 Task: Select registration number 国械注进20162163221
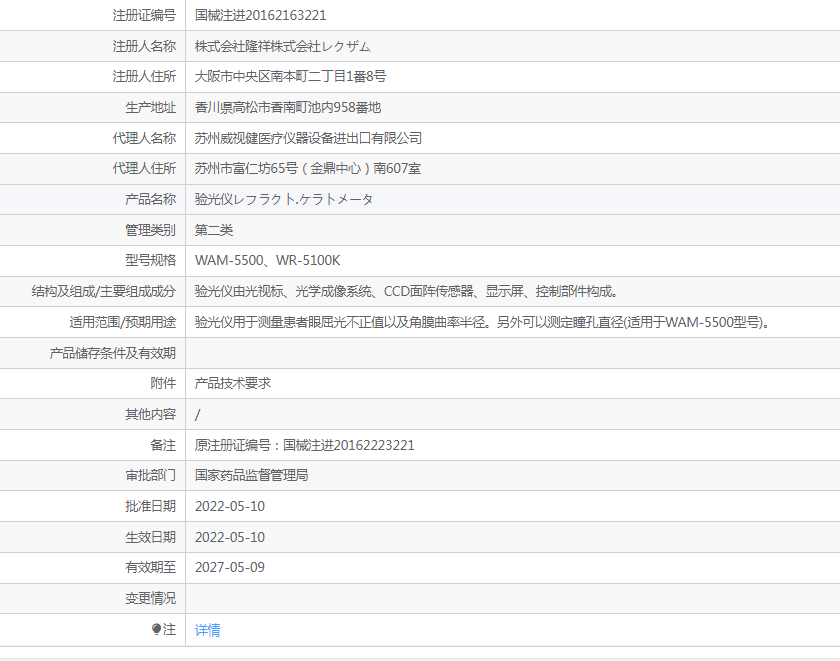click(260, 16)
